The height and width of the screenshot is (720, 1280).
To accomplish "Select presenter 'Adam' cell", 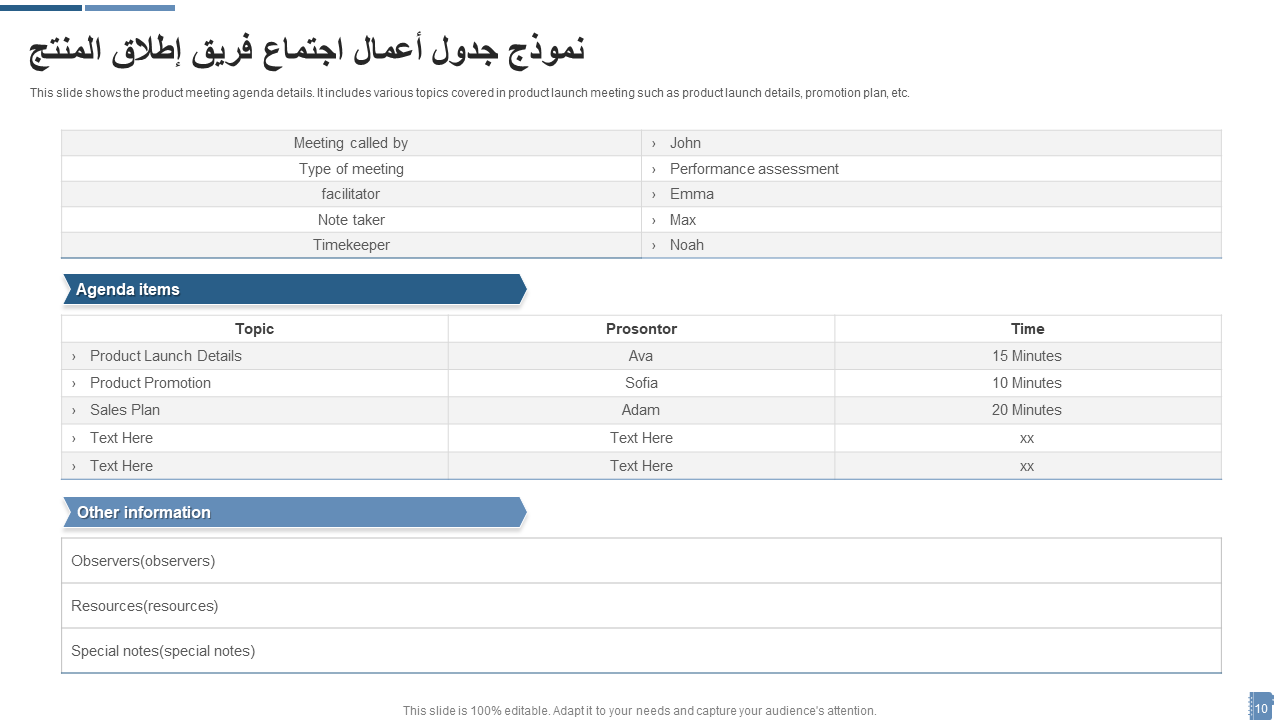I will pos(641,410).
